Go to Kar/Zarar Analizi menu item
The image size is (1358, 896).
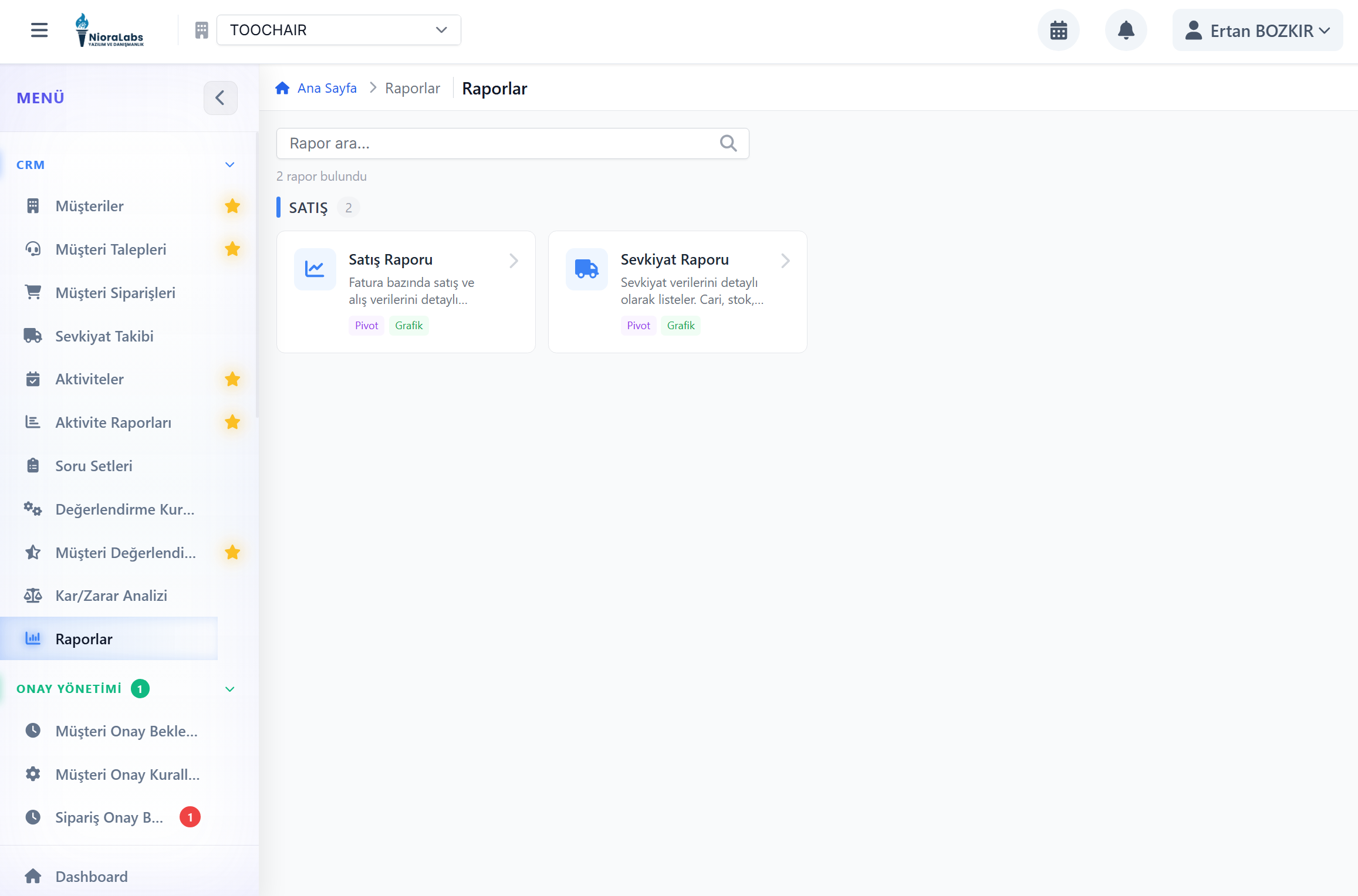click(111, 596)
